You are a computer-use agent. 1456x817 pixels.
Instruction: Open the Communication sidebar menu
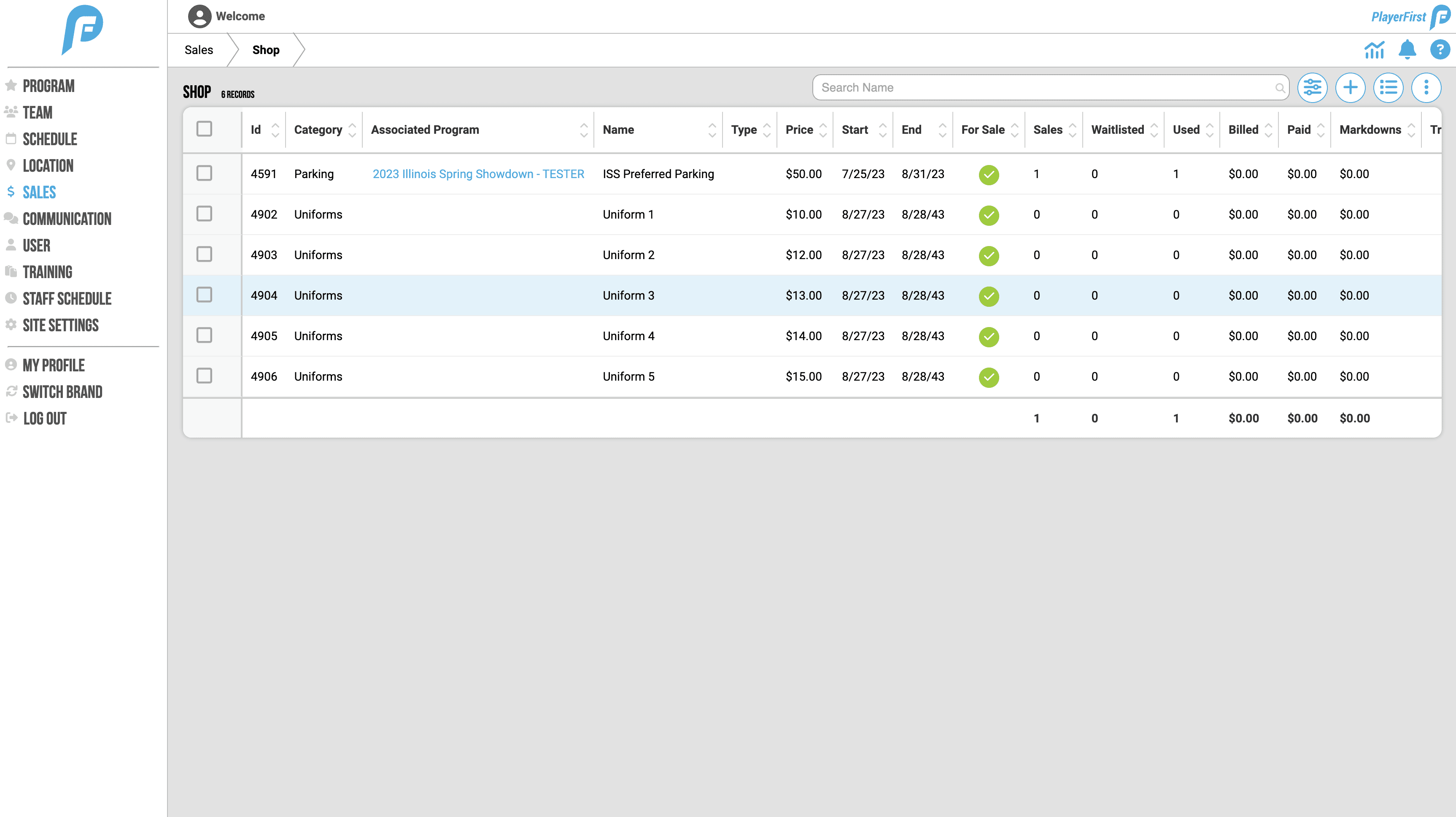(67, 219)
